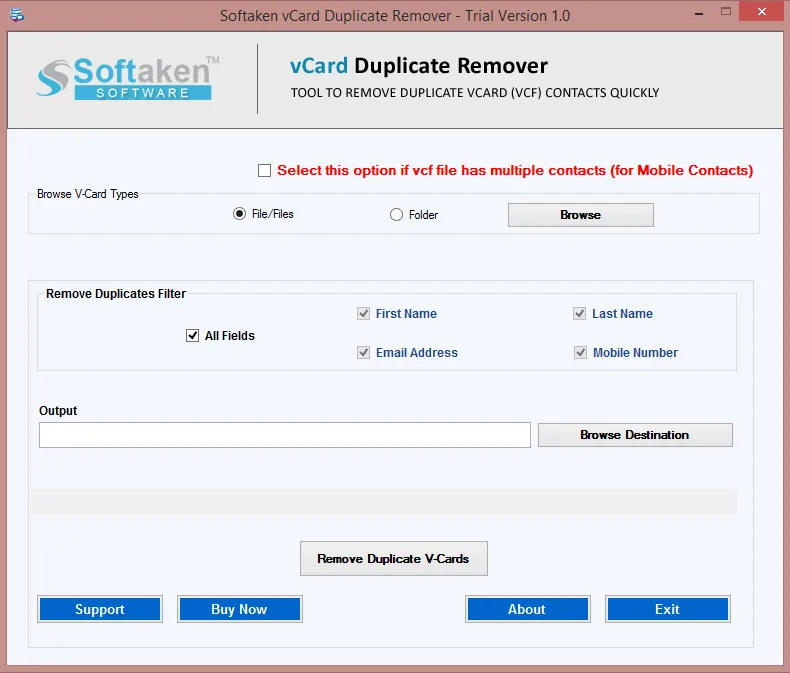Click the 'Remove Duplicates Filter' group label
This screenshot has height=673, width=790.
(116, 294)
